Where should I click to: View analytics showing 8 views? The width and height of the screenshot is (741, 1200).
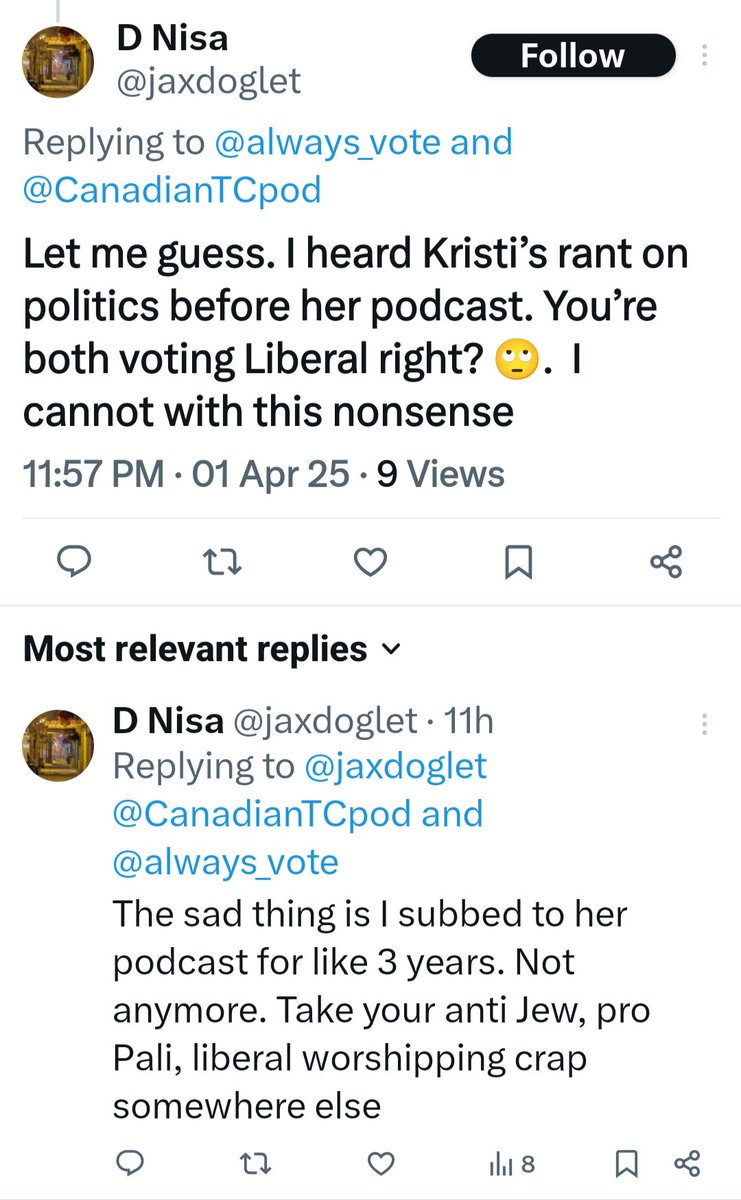click(512, 1163)
